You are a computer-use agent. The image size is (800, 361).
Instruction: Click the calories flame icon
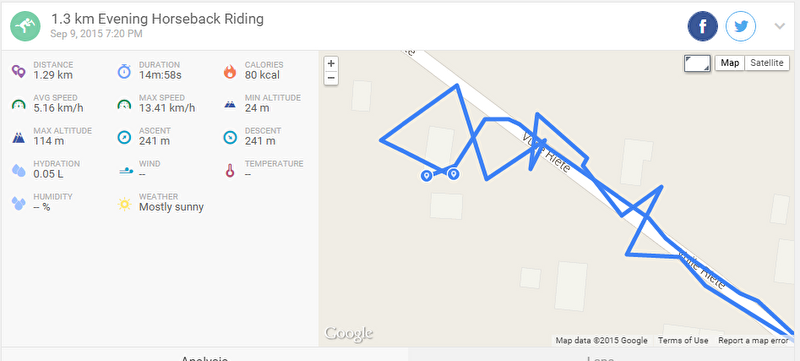click(230, 71)
